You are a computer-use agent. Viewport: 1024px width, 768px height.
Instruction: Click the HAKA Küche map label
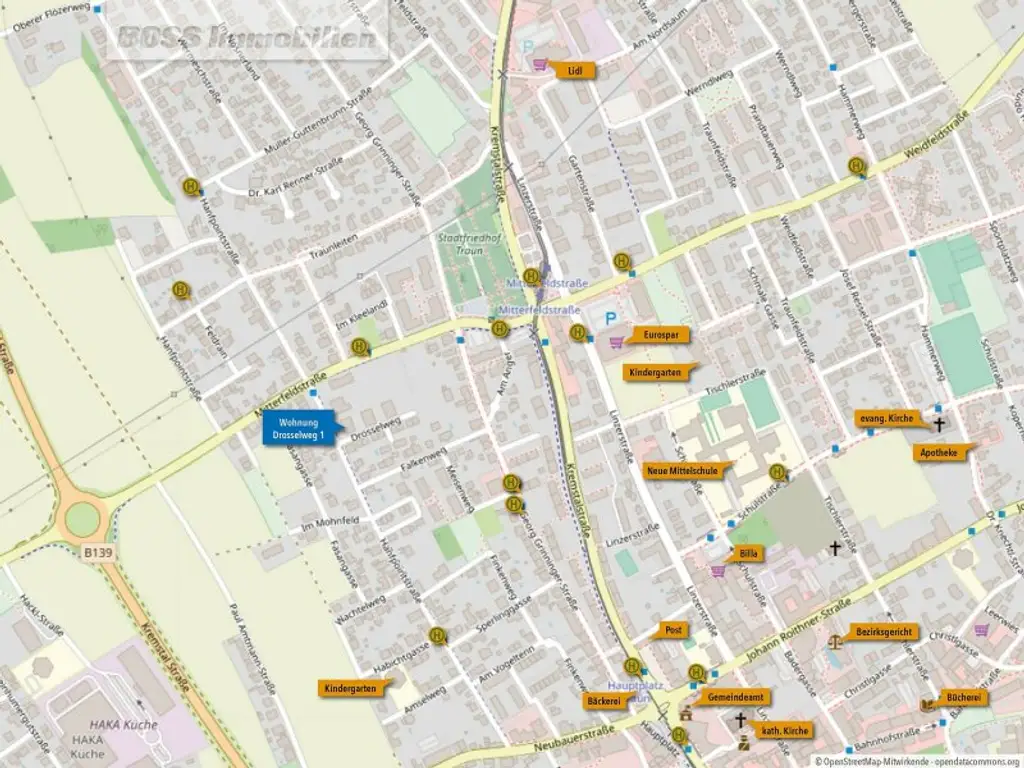tap(123, 724)
